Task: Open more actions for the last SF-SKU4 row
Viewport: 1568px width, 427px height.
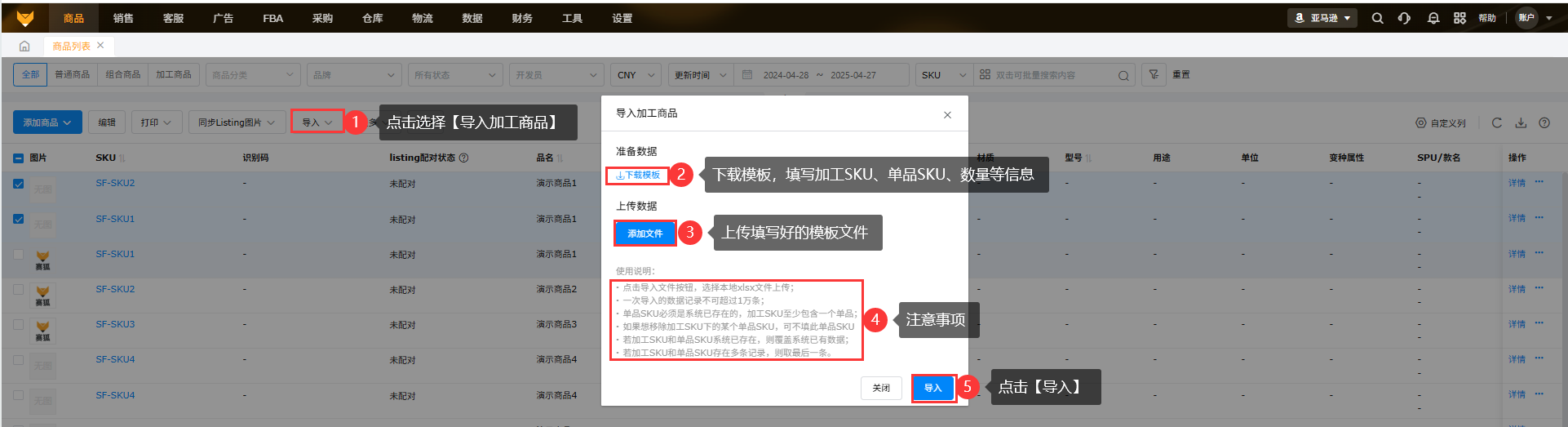Action: [1539, 394]
